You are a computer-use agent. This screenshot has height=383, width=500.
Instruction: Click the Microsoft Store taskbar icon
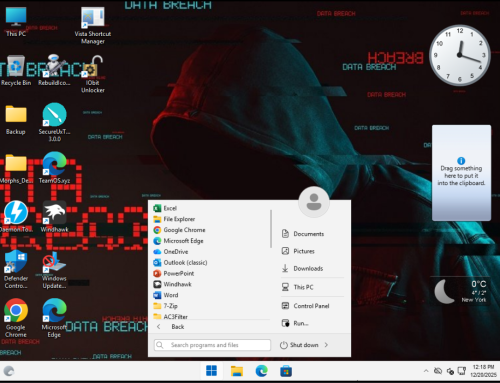pyautogui.click(x=286, y=371)
